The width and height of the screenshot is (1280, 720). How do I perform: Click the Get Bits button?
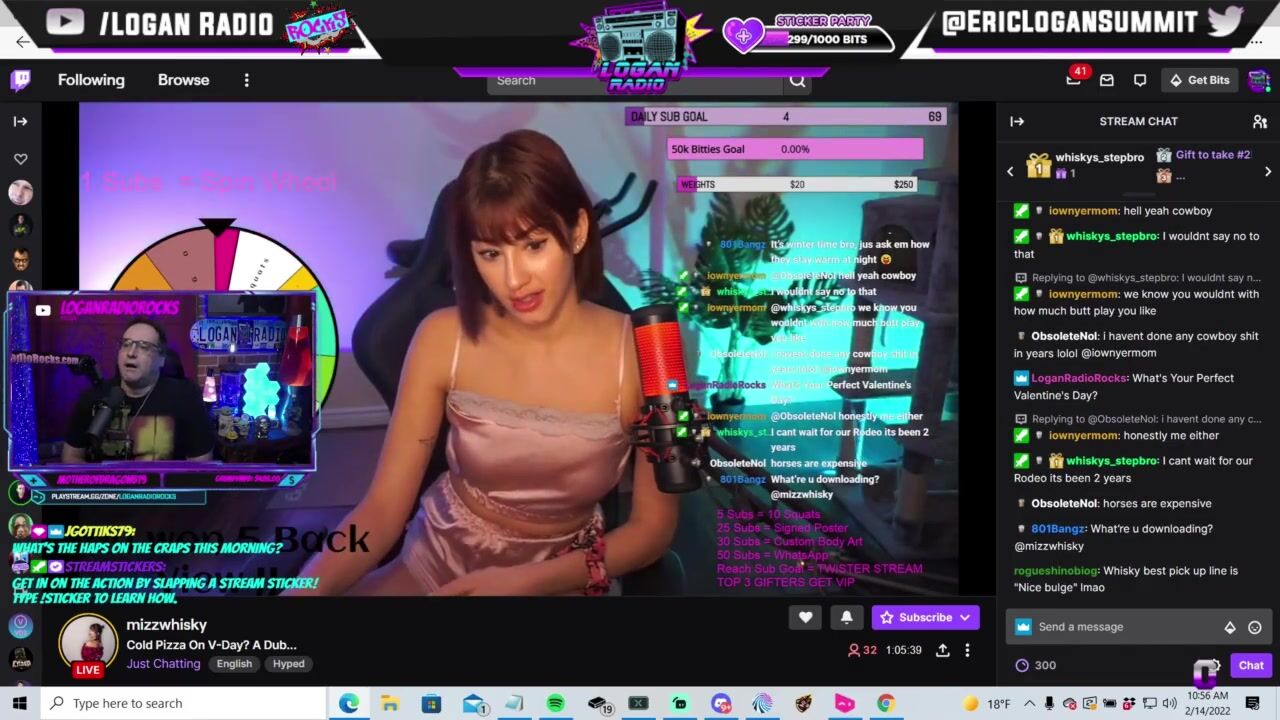(x=1199, y=80)
